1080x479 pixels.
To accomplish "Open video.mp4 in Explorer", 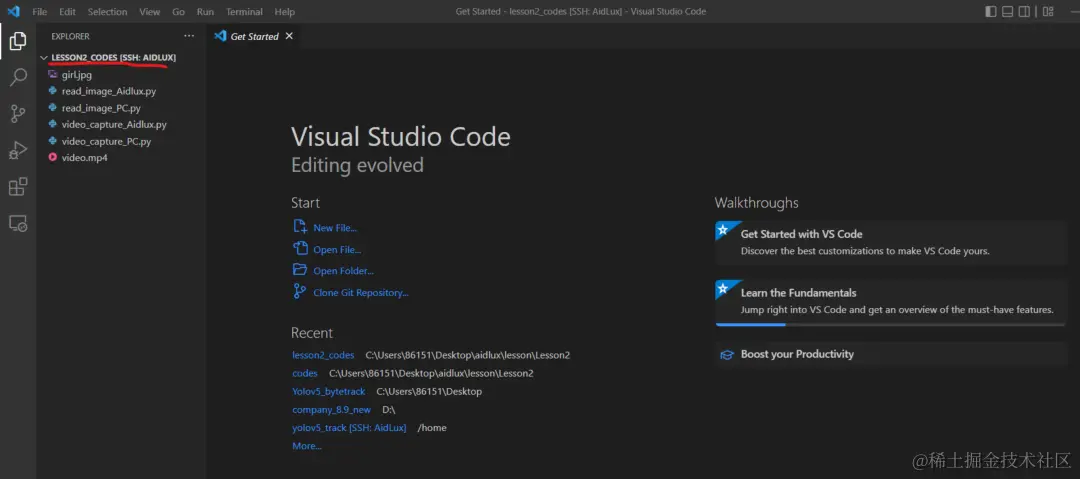I will (x=84, y=158).
